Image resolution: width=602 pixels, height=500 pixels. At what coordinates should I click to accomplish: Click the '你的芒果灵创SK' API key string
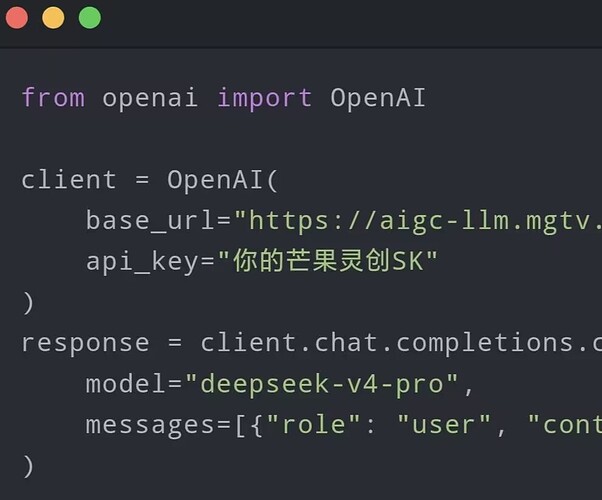pos(327,261)
